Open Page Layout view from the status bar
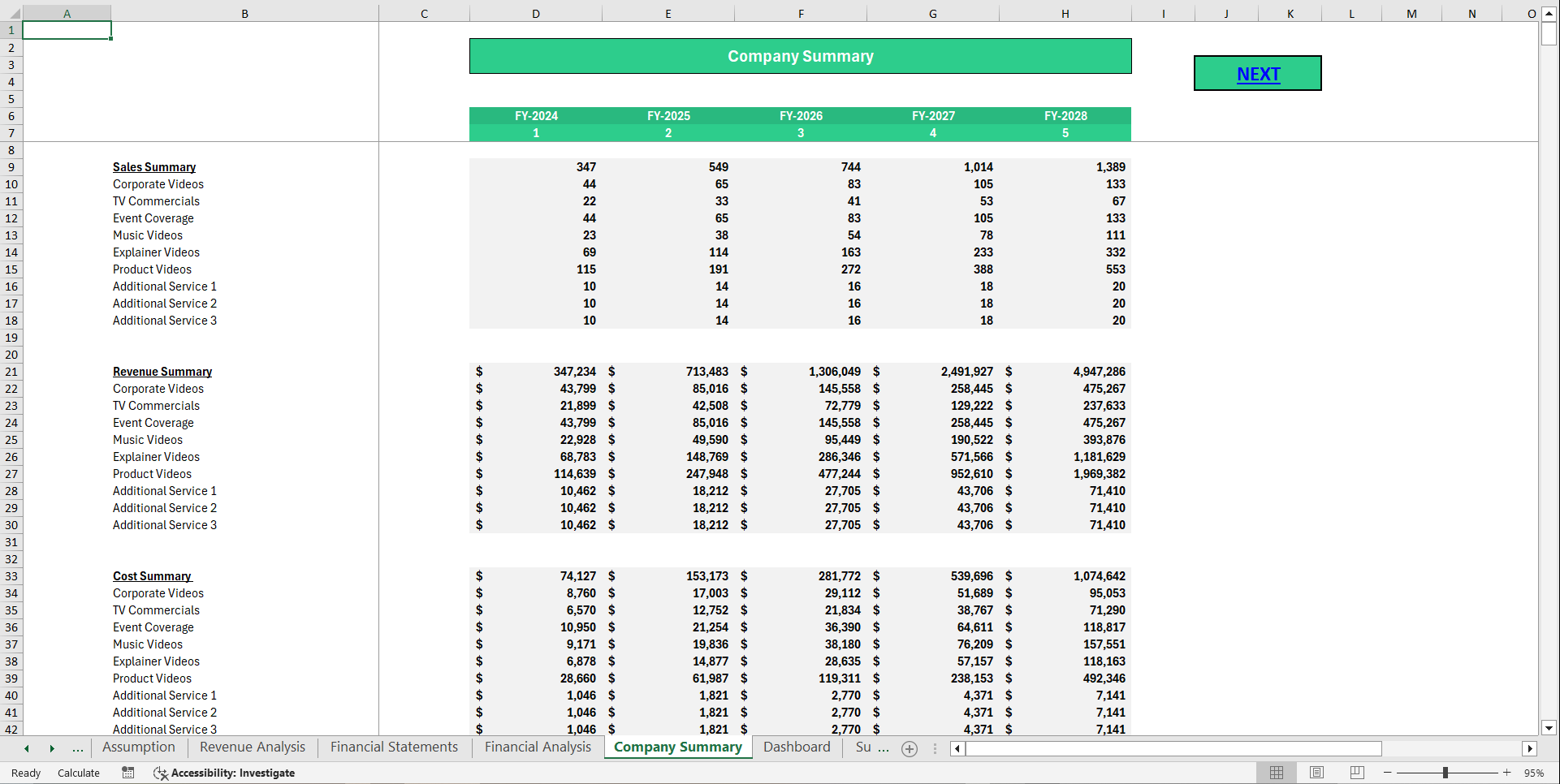Screen dimensions: 1560x784 [1316, 773]
